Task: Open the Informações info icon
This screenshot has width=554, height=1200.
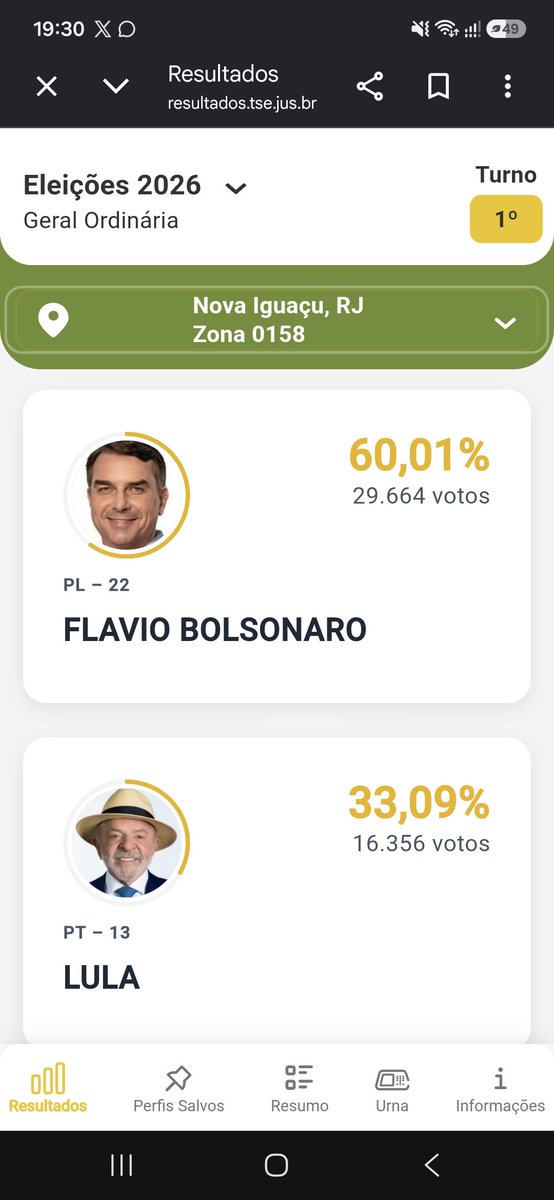Action: coord(500,1089)
